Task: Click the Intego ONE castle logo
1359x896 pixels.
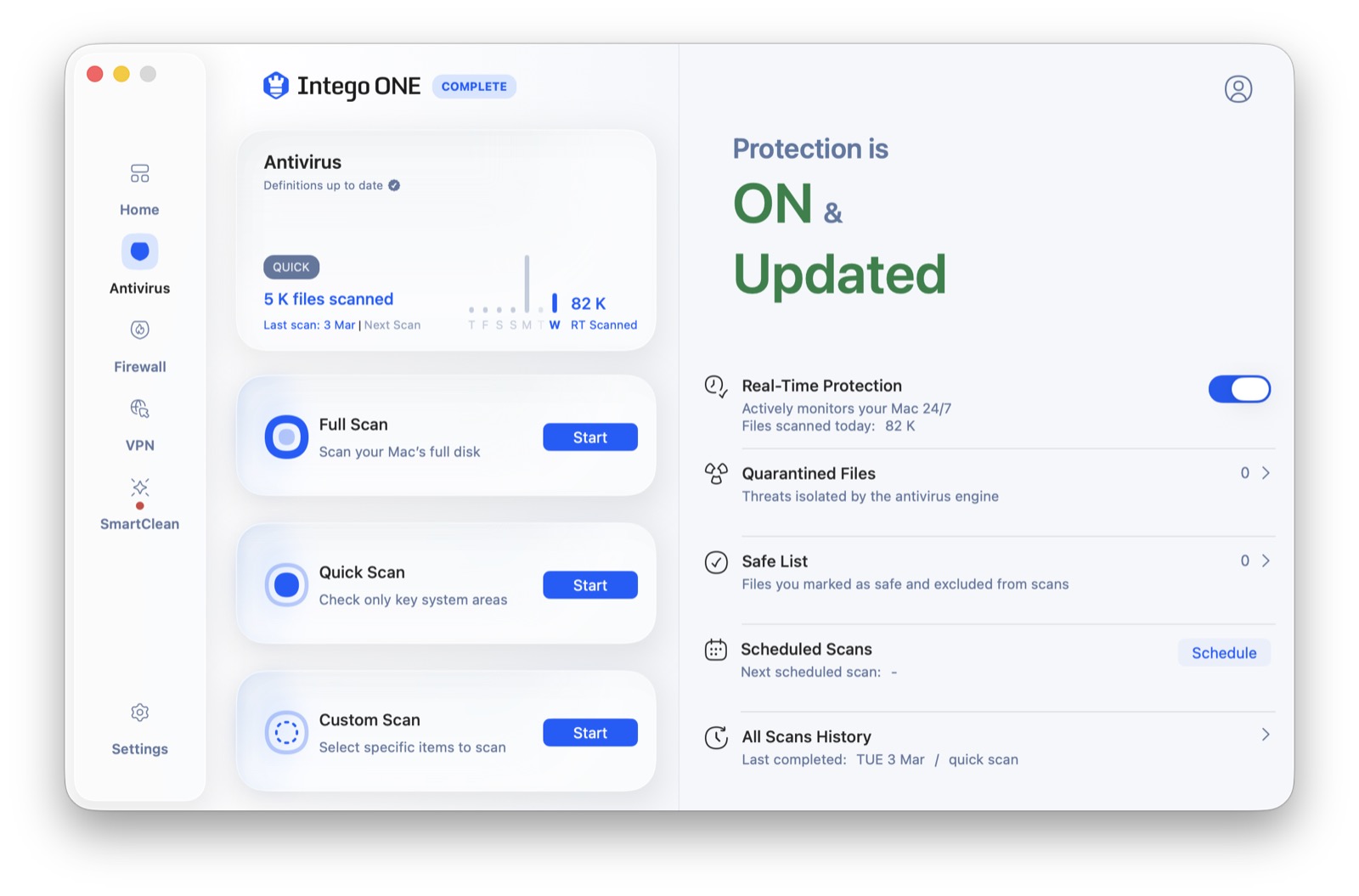Action: point(275,86)
